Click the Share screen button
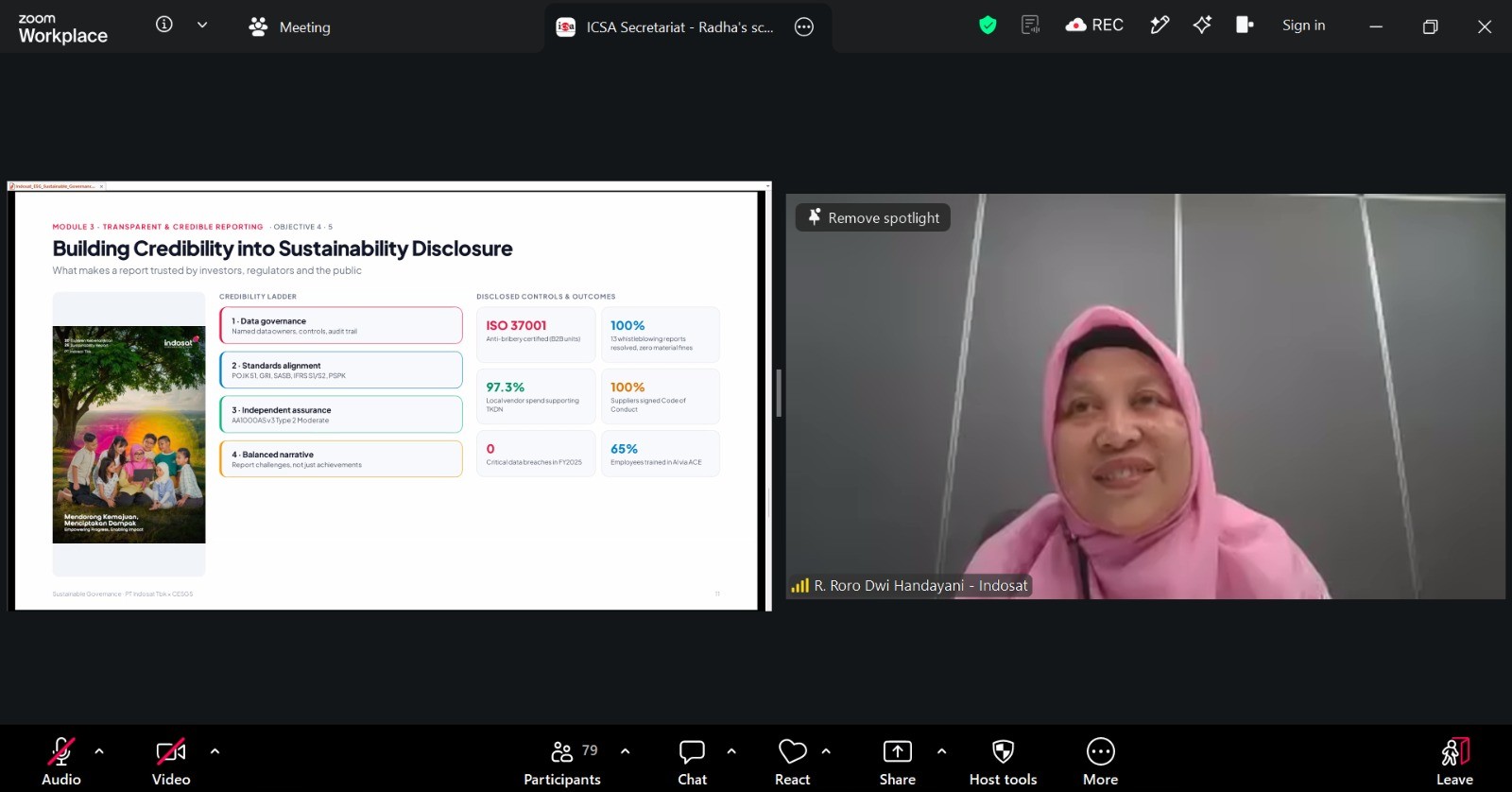Screen dimensions: 1512x792 pyautogui.click(x=897, y=762)
